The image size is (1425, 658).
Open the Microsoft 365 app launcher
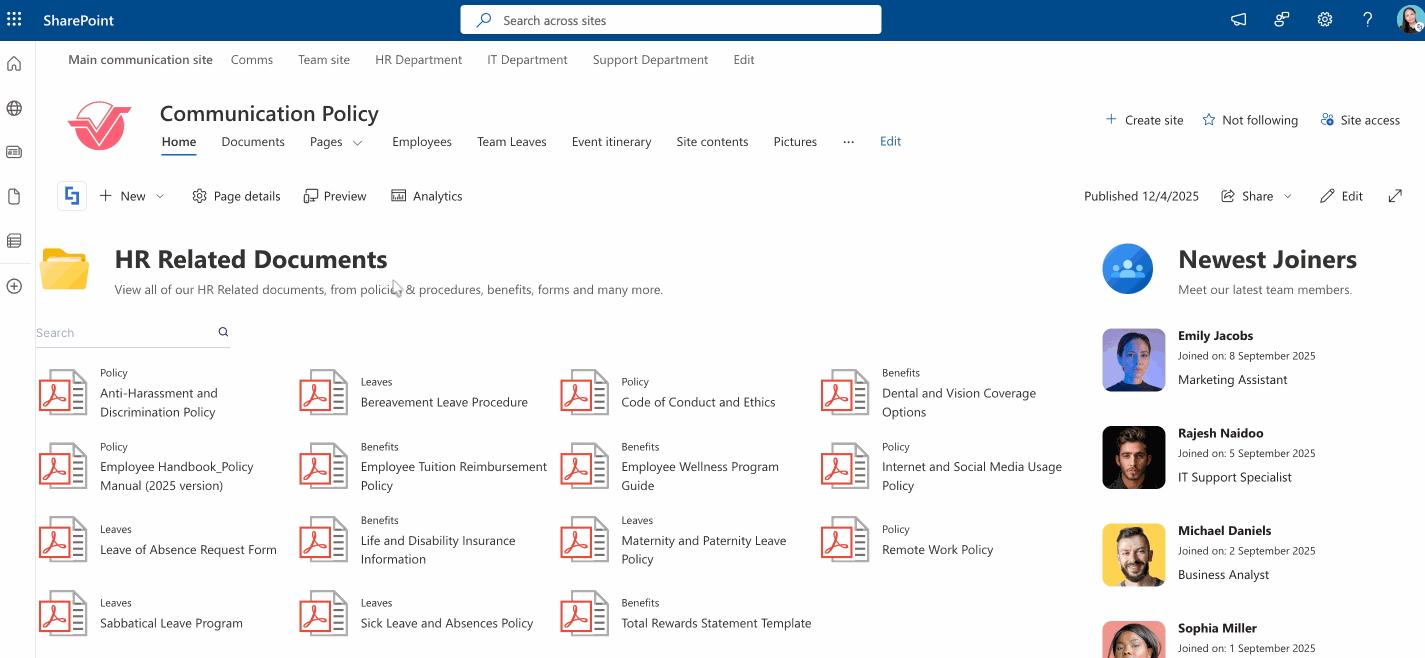click(13, 19)
